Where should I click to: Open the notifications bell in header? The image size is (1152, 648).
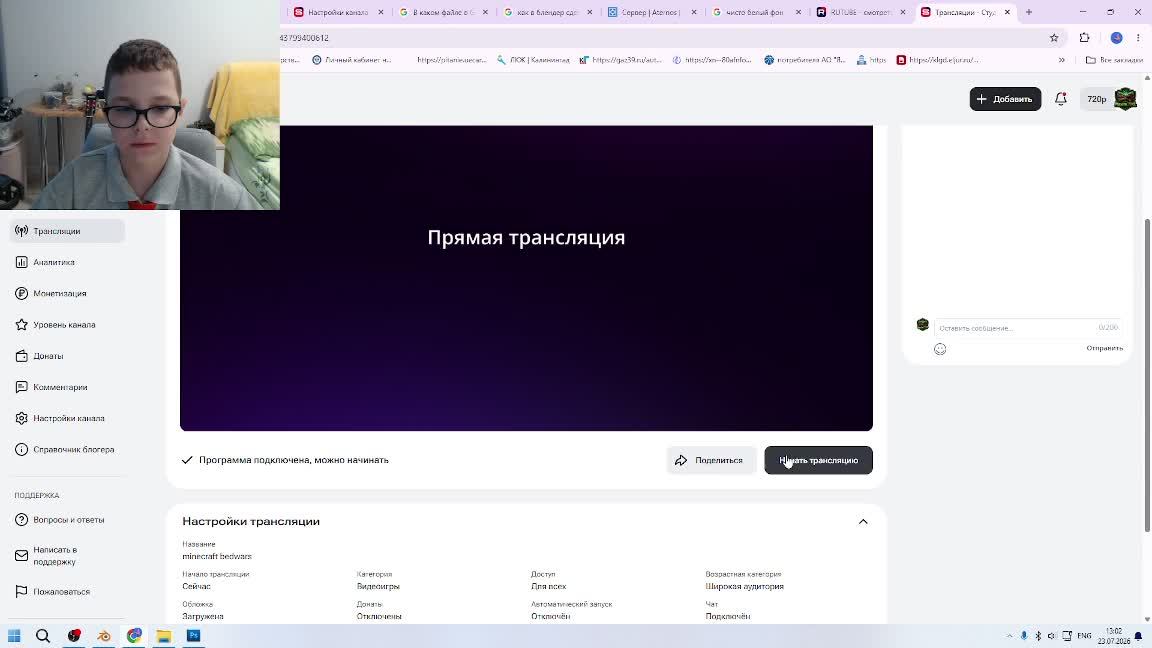point(1060,98)
